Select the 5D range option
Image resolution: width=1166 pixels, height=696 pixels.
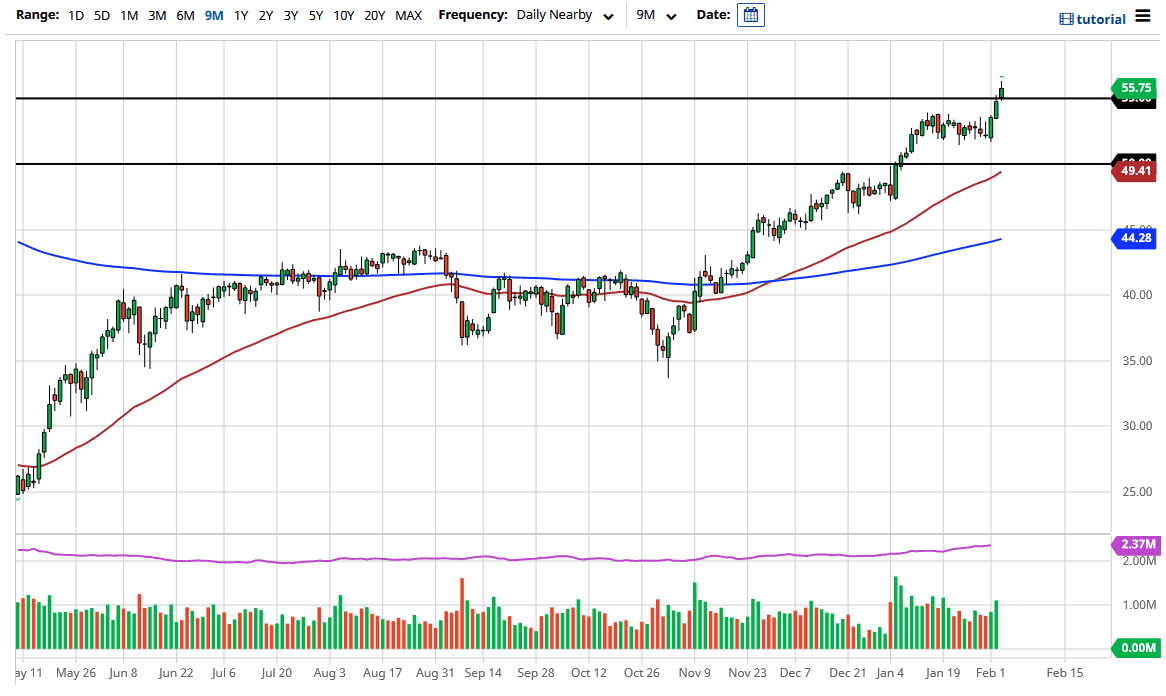pos(102,16)
